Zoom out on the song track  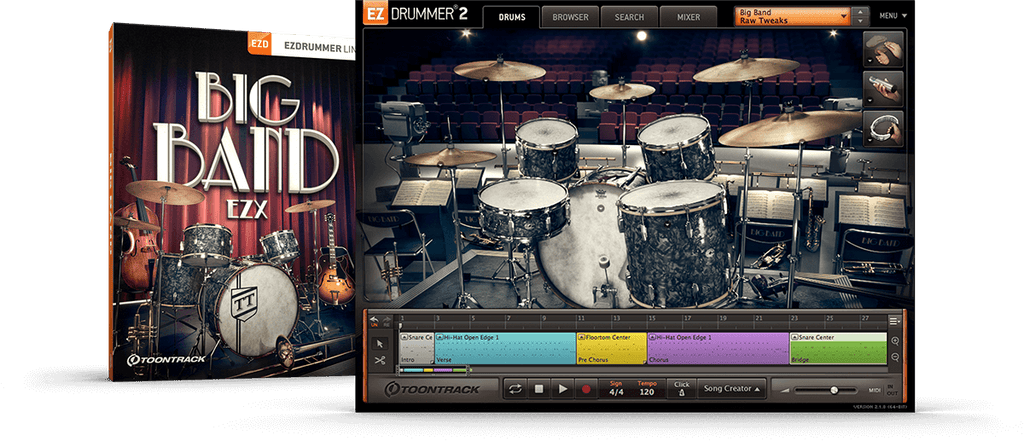895,357
